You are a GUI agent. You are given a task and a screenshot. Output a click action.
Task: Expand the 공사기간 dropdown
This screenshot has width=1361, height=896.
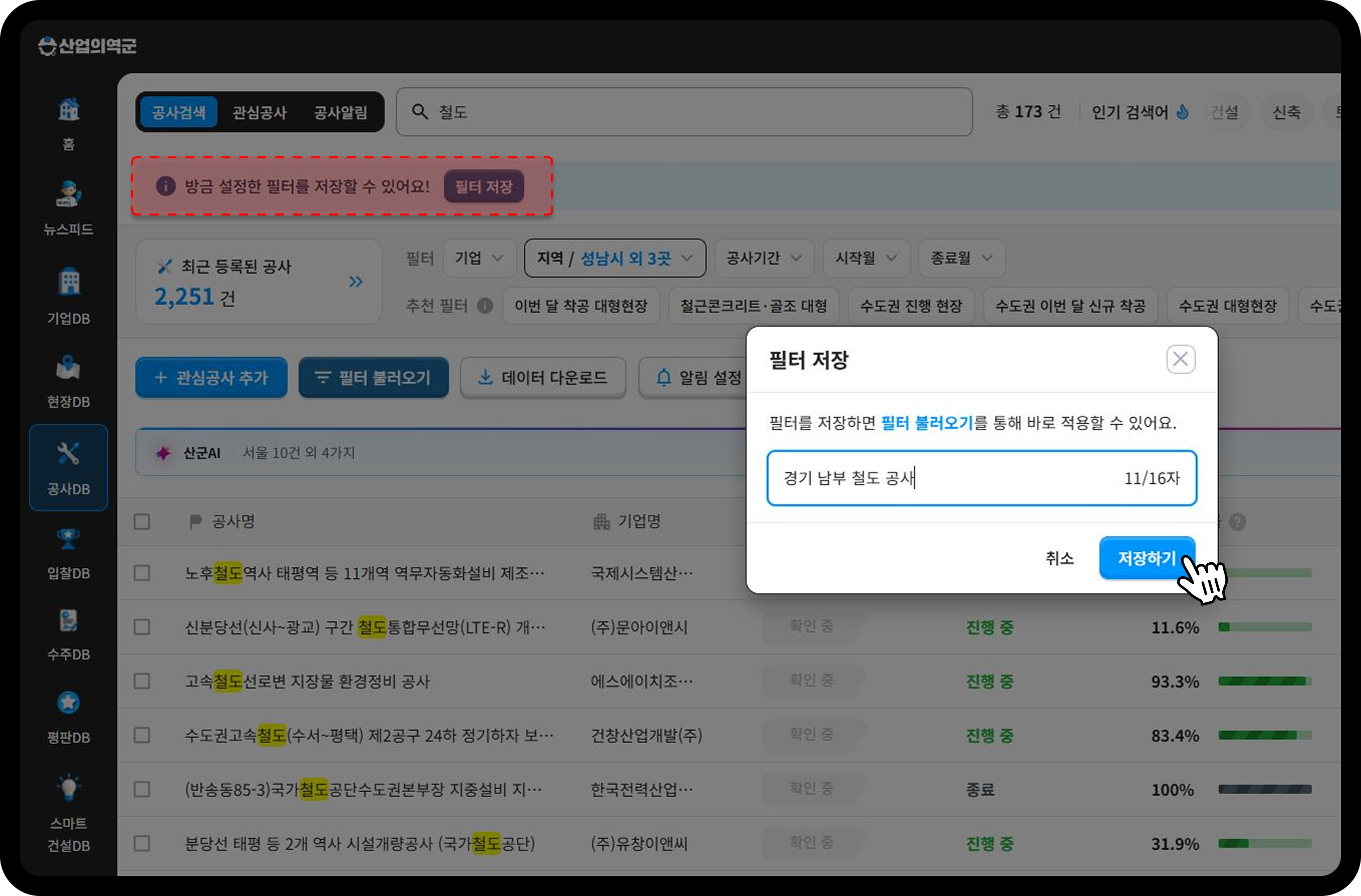764,258
